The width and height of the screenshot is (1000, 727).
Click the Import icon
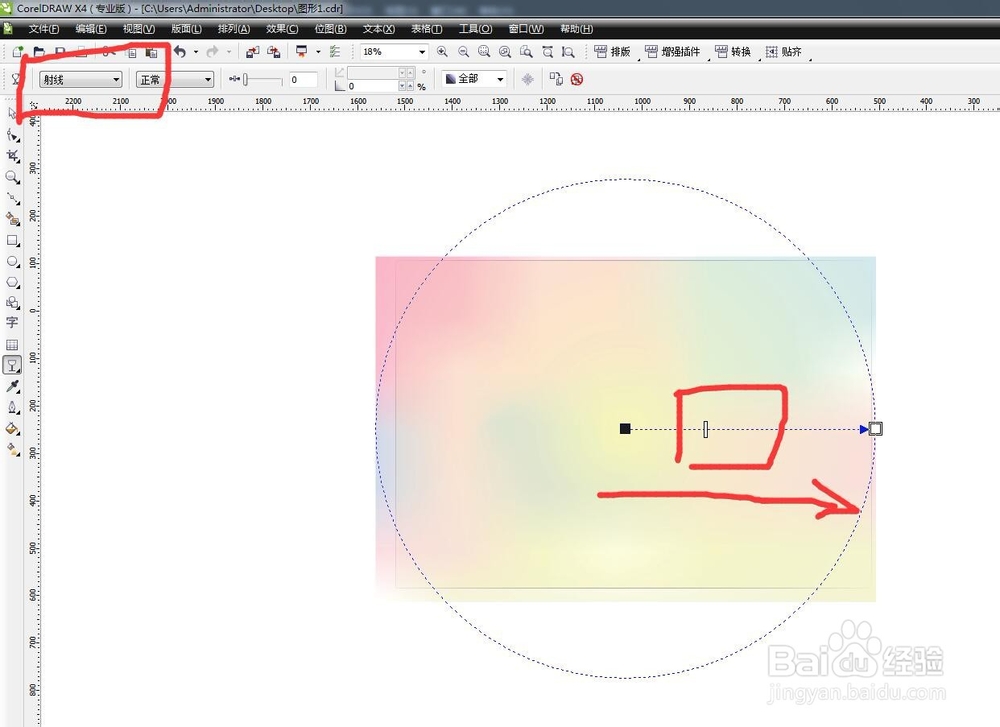pyautogui.click(x=253, y=52)
